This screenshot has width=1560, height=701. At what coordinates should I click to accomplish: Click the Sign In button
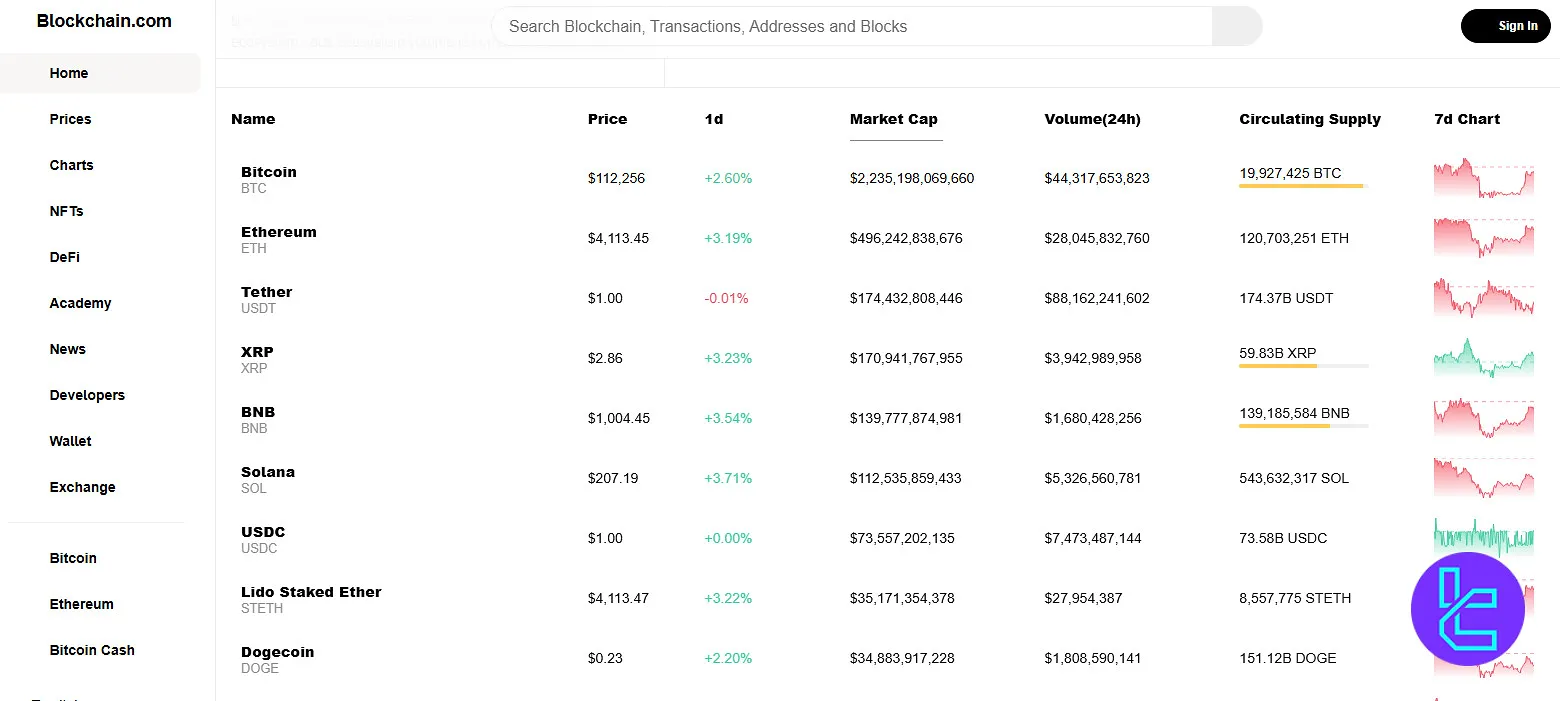[1504, 26]
